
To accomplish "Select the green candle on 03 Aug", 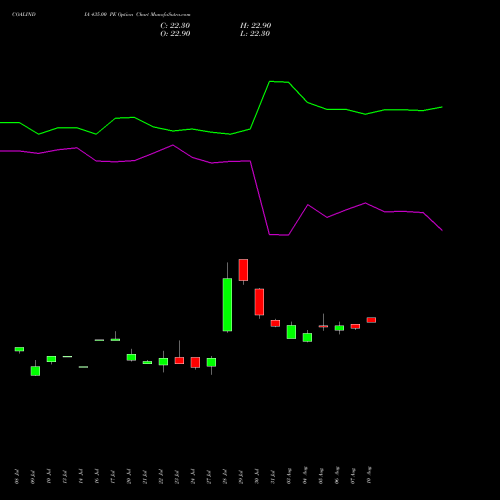I will (291, 332).
